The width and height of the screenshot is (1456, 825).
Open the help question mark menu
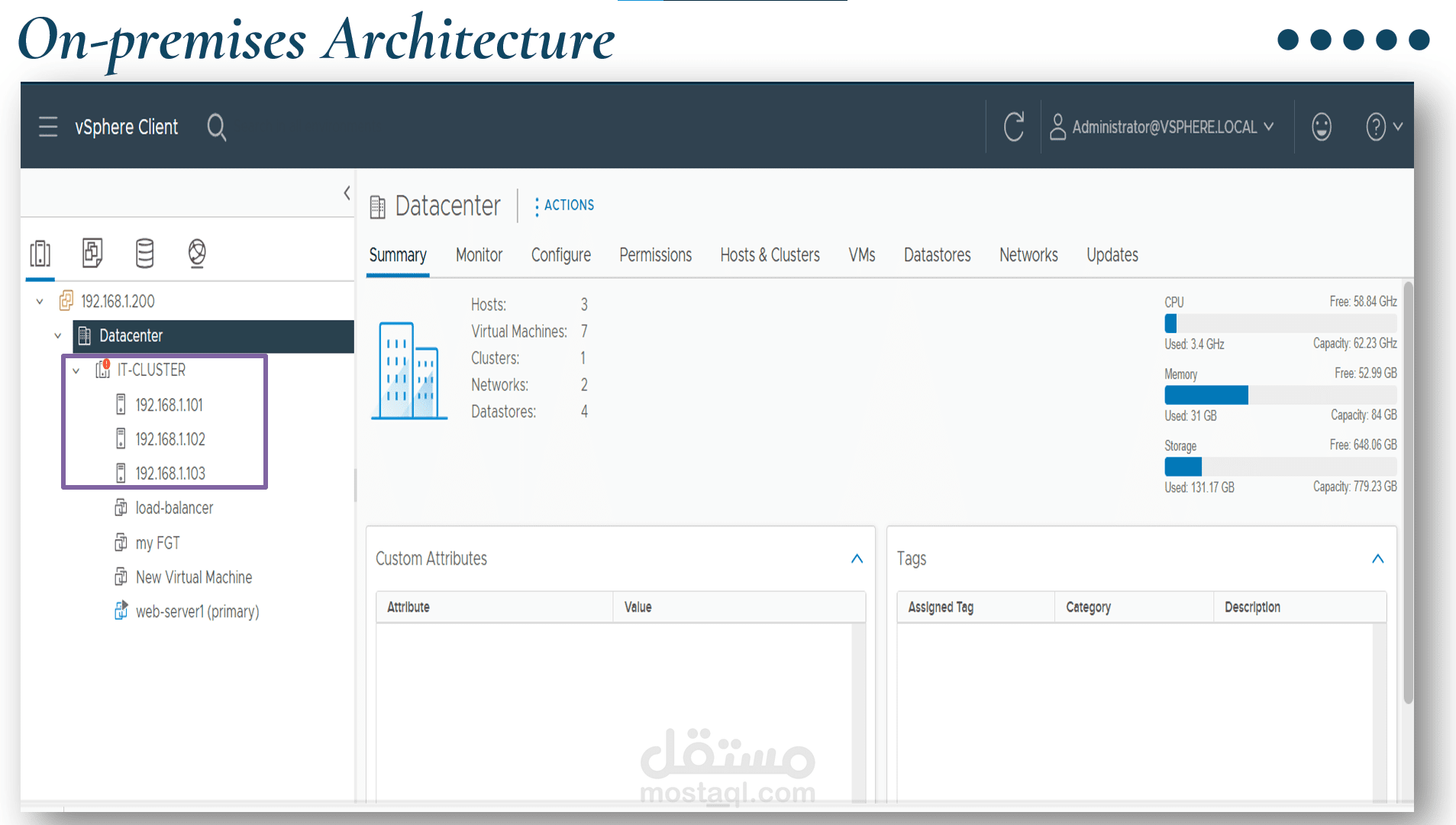1383,127
